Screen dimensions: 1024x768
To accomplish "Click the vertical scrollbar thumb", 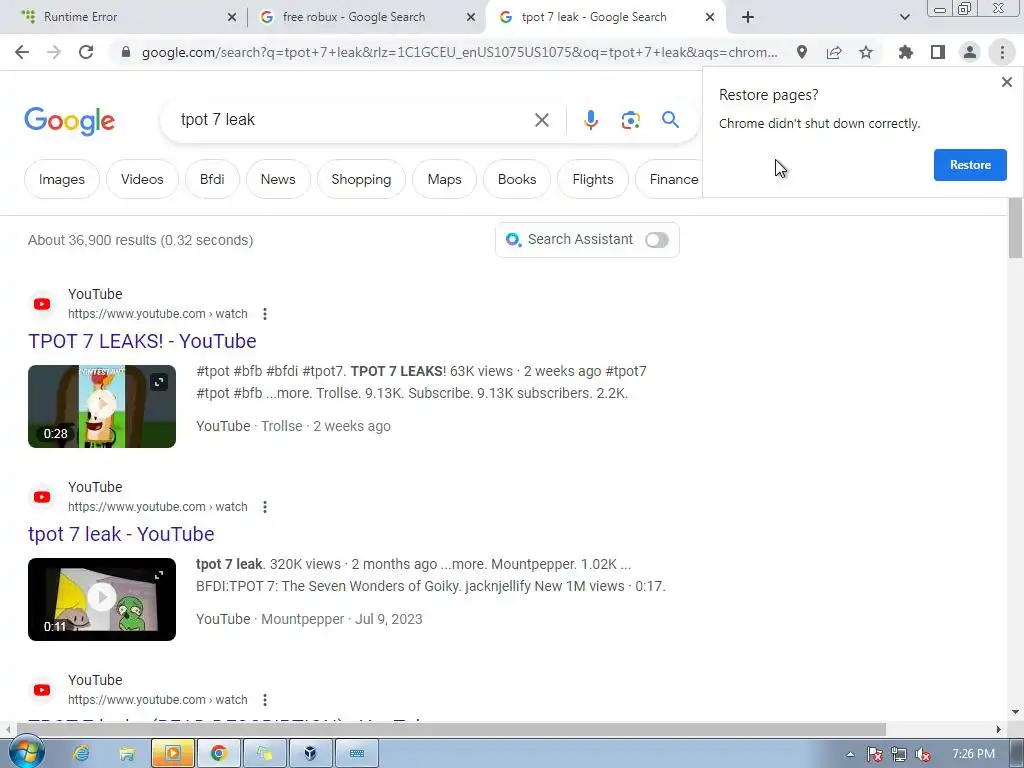I will coord(1015,229).
